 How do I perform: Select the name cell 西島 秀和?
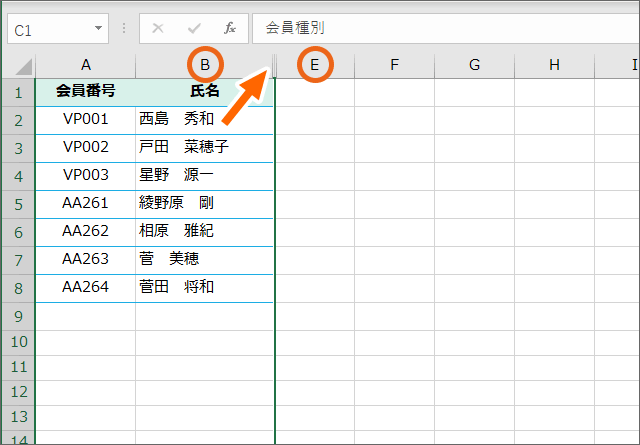pos(204,120)
